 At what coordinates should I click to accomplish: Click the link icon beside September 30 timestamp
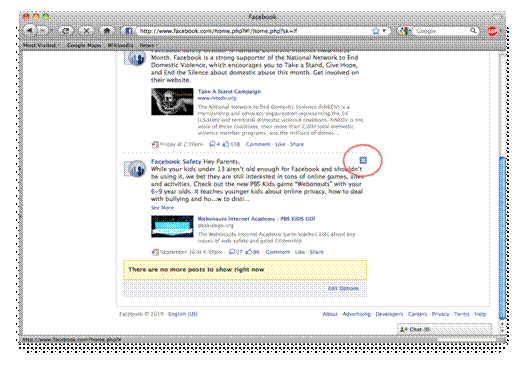[x=155, y=252]
